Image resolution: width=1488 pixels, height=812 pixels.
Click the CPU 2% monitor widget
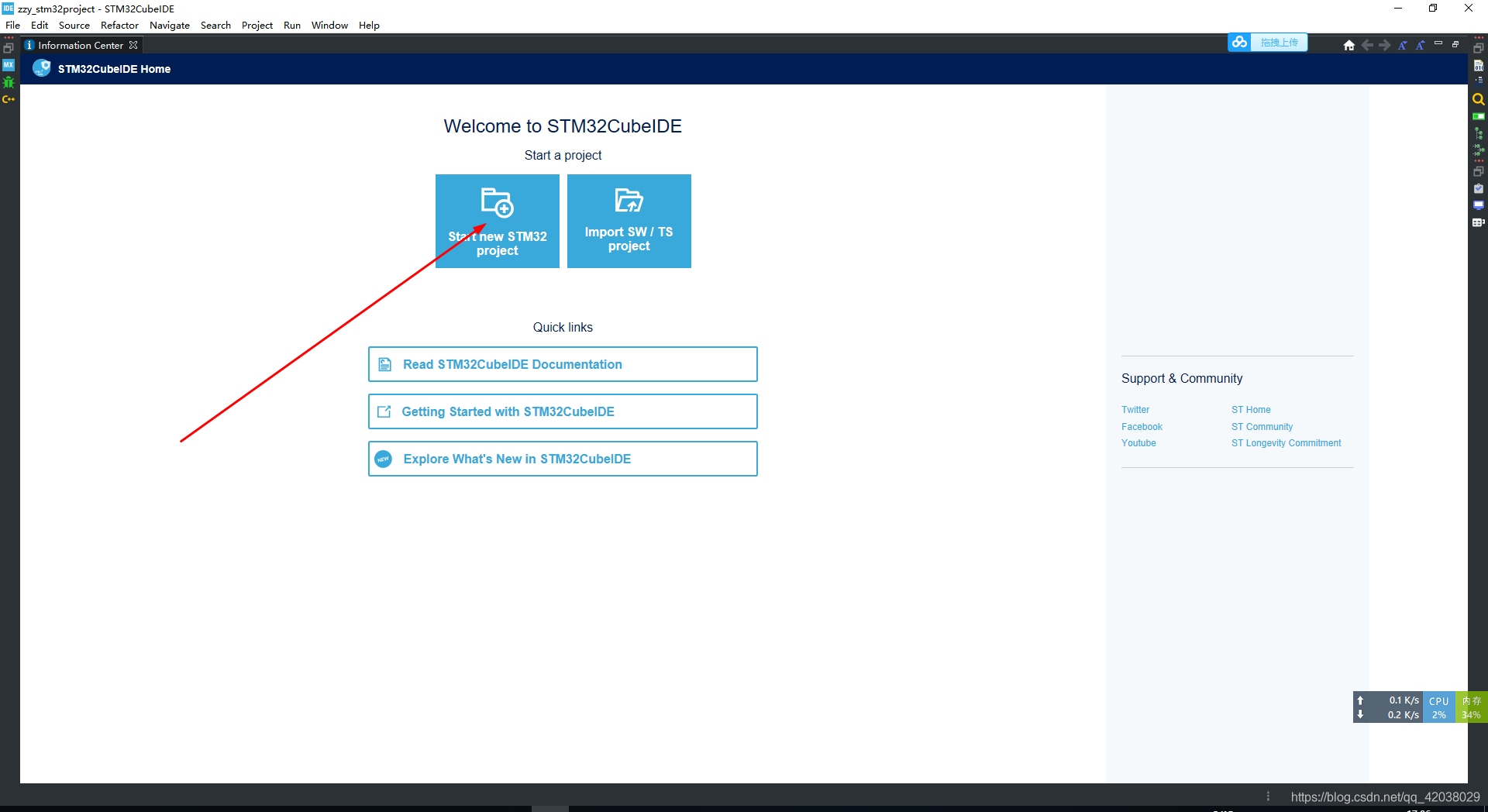point(1439,707)
